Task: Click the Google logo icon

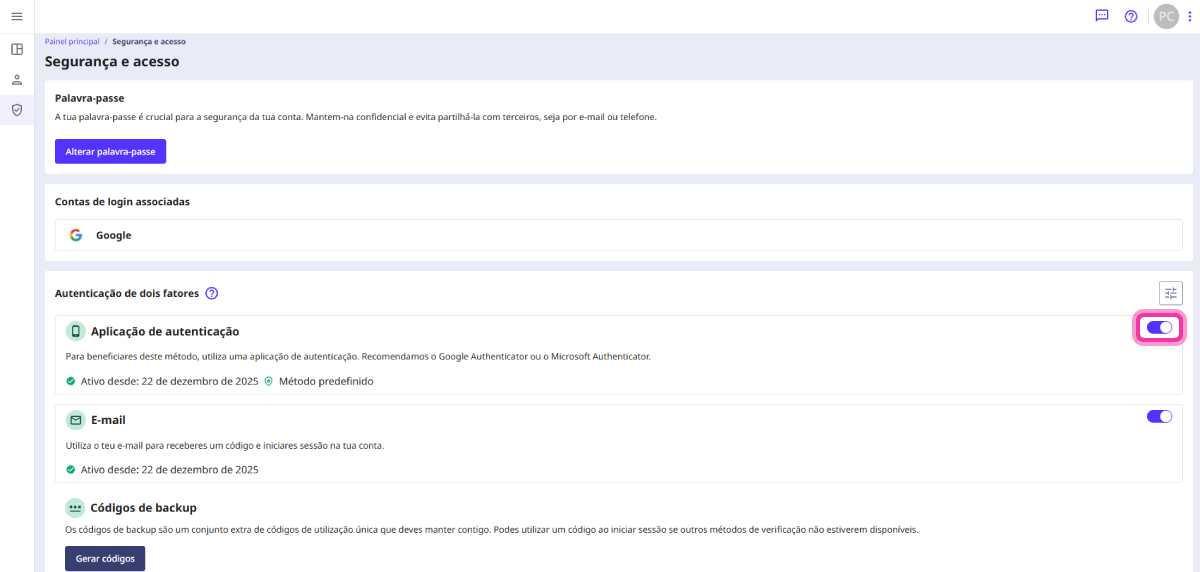Action: [x=76, y=235]
